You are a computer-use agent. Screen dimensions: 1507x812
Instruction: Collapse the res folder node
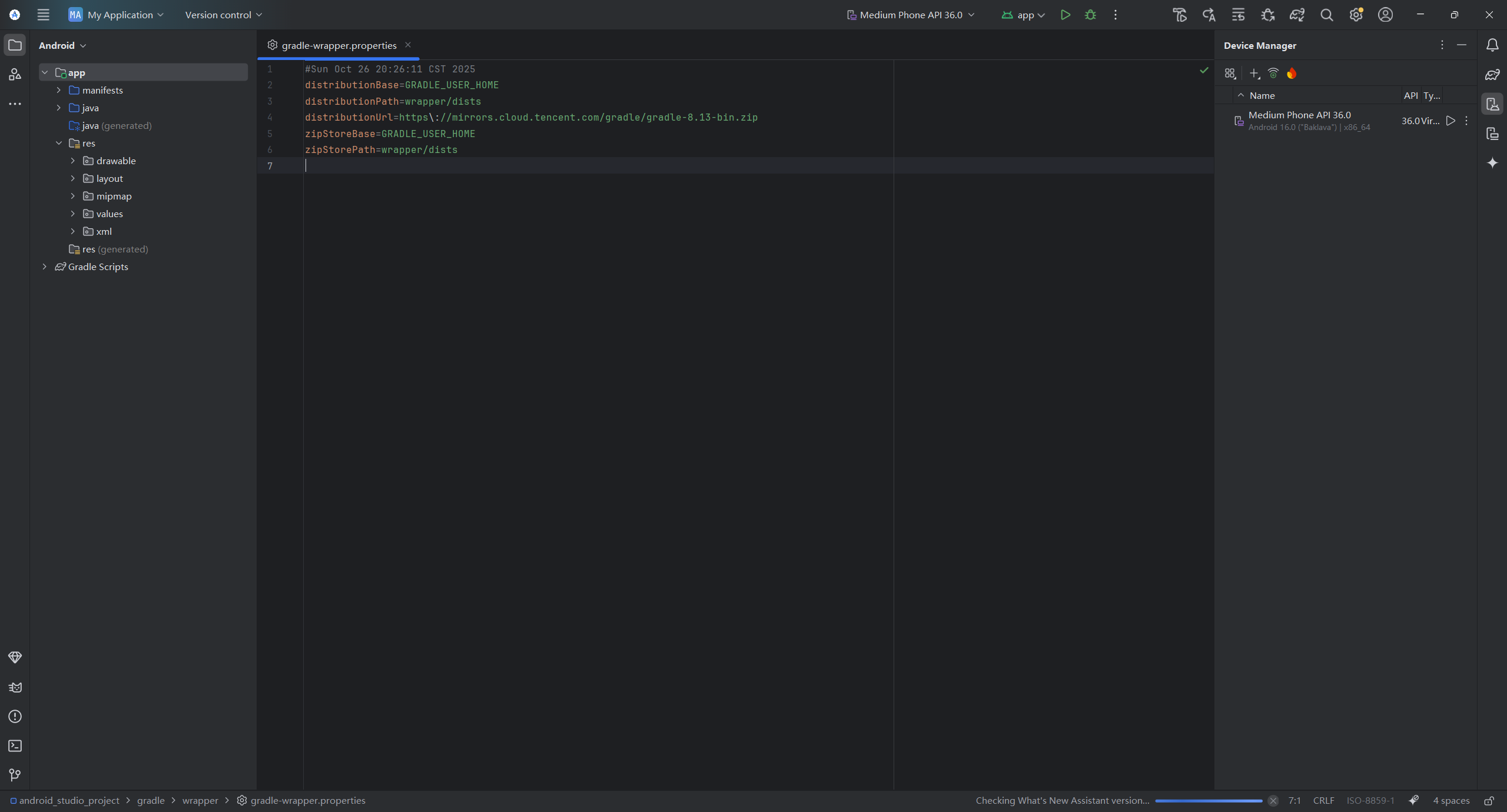point(59,143)
